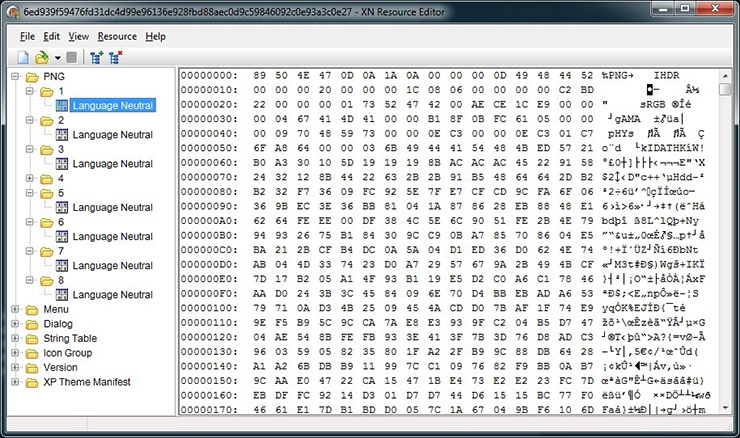
Task: Open the File menu
Action: point(27,36)
